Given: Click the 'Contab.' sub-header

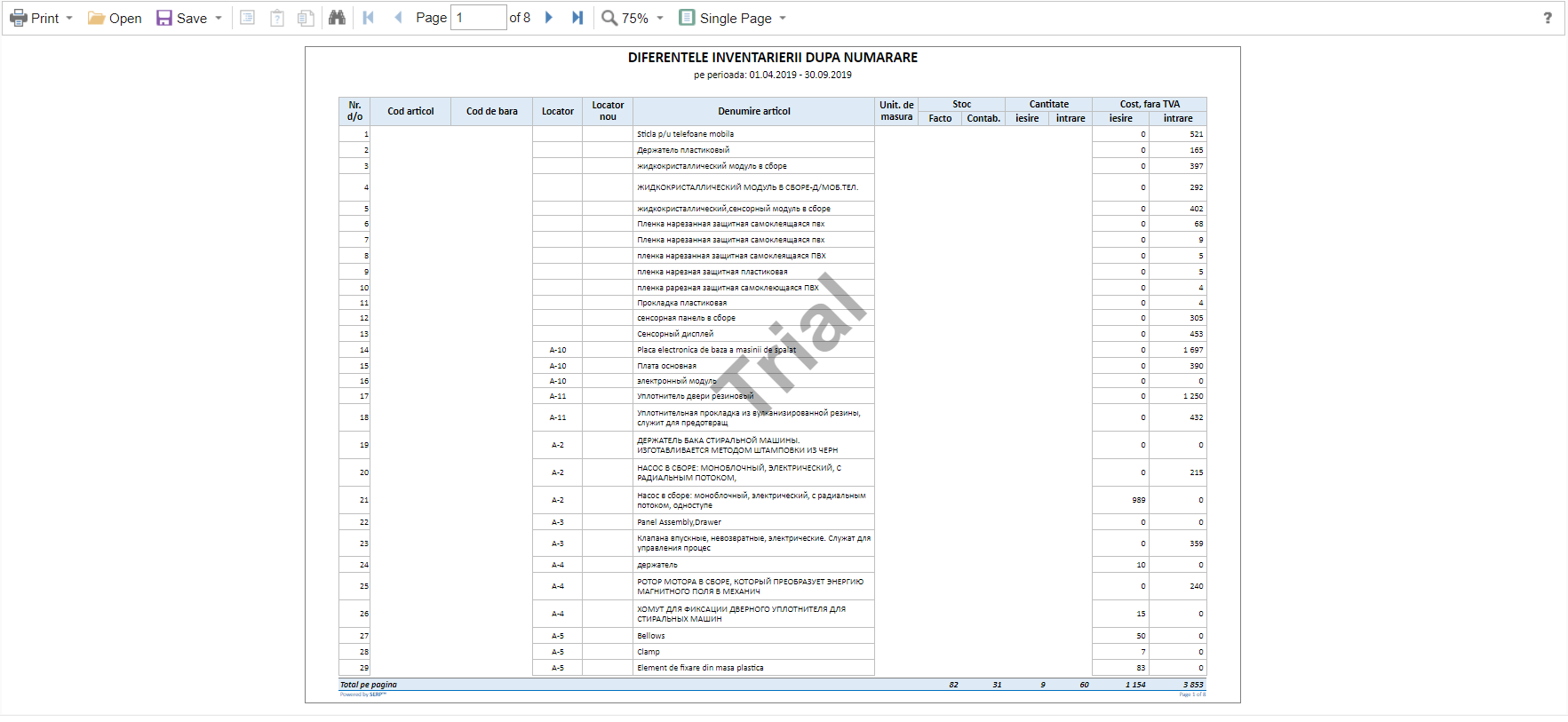Looking at the screenshot, I should (983, 118).
